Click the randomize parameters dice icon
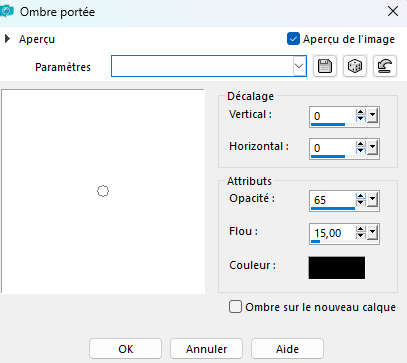 click(355, 66)
